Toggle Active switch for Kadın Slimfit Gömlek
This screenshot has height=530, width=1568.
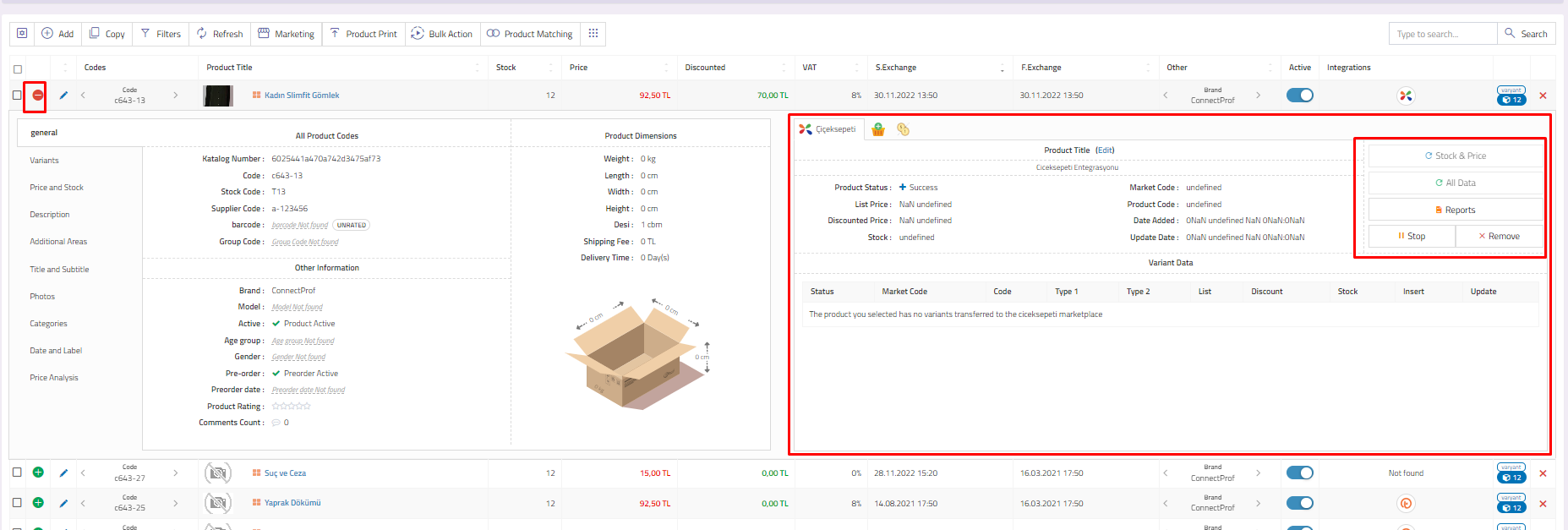pos(1299,96)
